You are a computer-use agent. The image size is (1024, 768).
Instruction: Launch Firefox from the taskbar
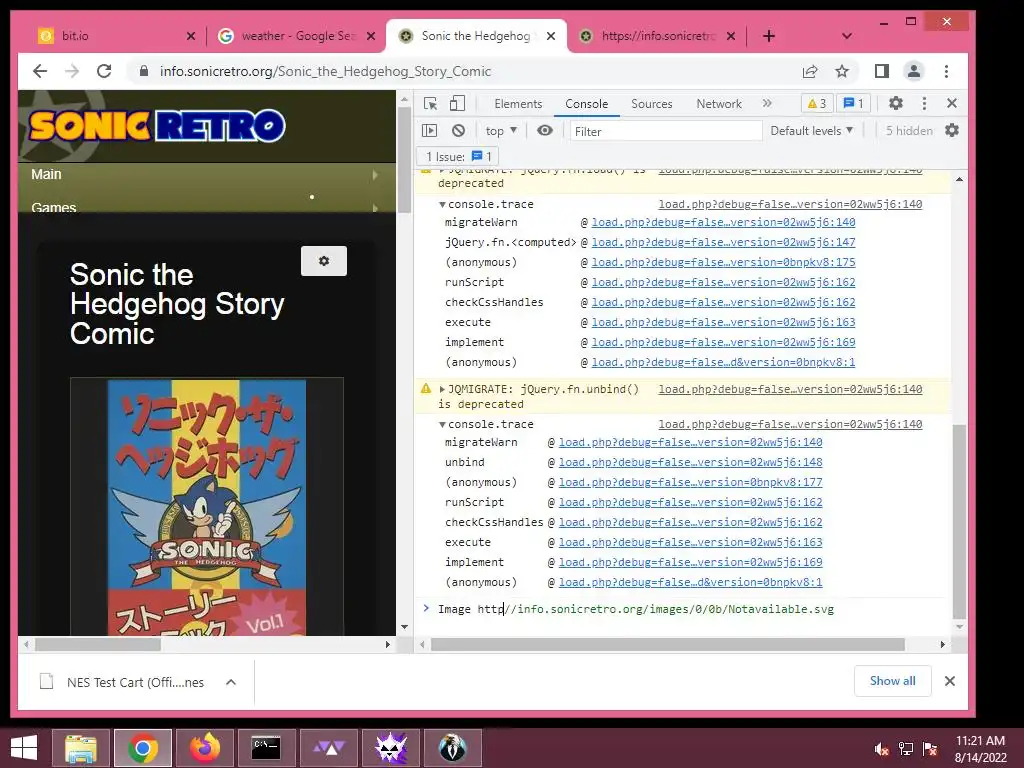click(205, 748)
